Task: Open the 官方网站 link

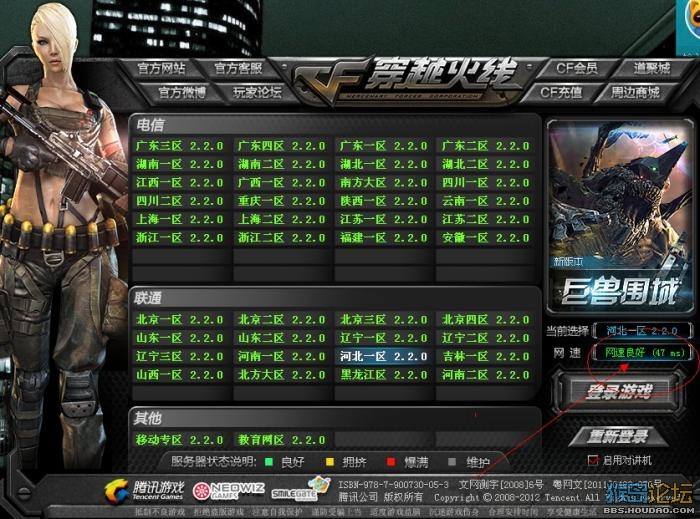Action: 161,68
